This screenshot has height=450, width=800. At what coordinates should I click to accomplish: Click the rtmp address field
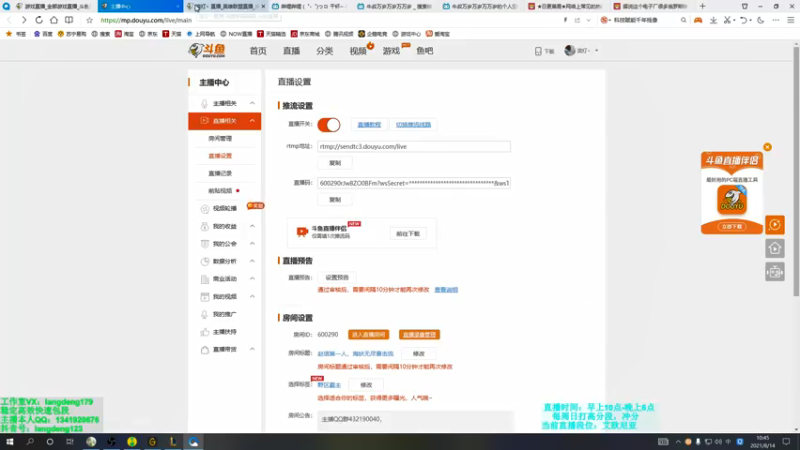click(414, 146)
